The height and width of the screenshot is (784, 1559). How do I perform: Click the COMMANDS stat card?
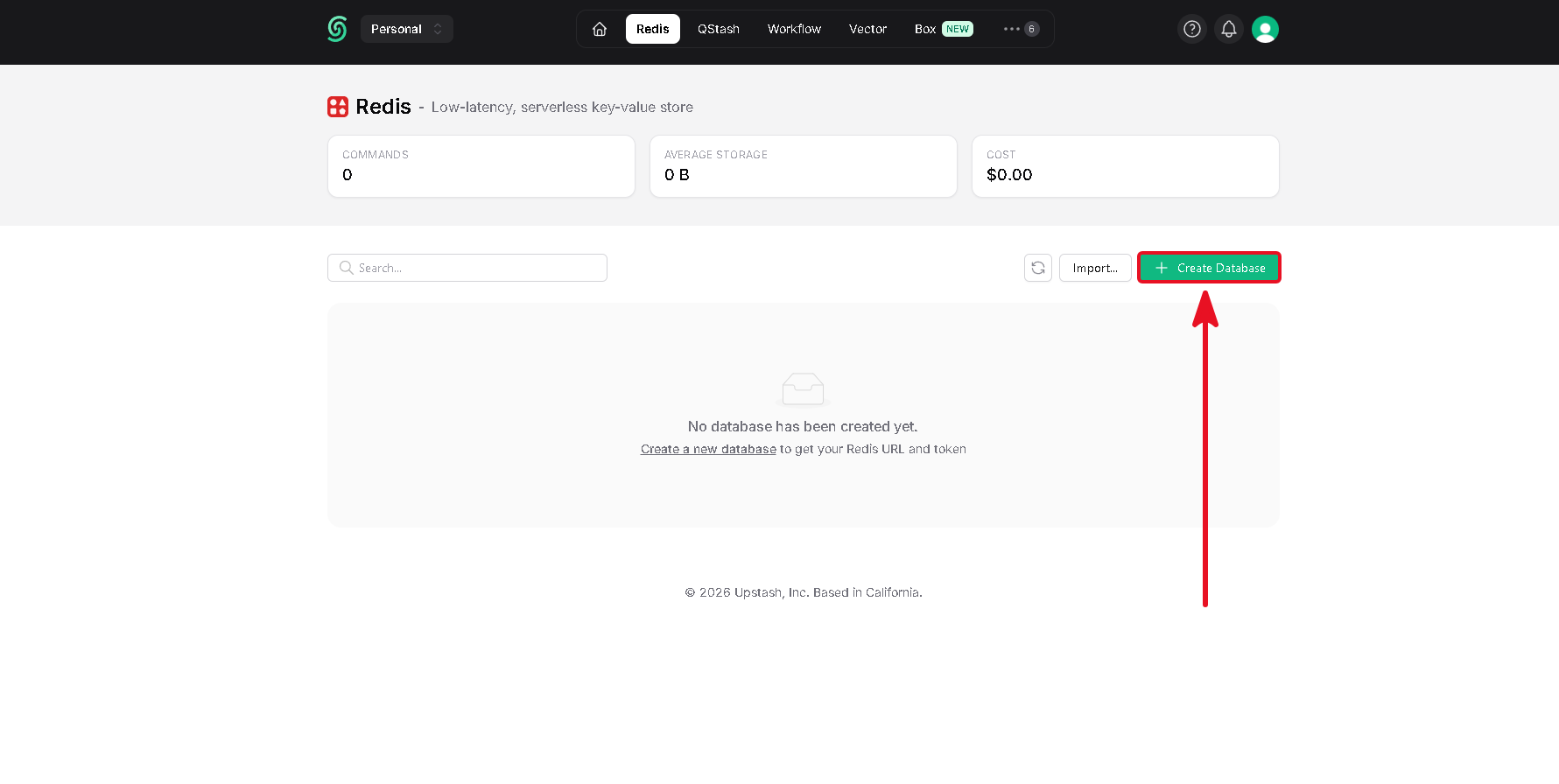[481, 166]
